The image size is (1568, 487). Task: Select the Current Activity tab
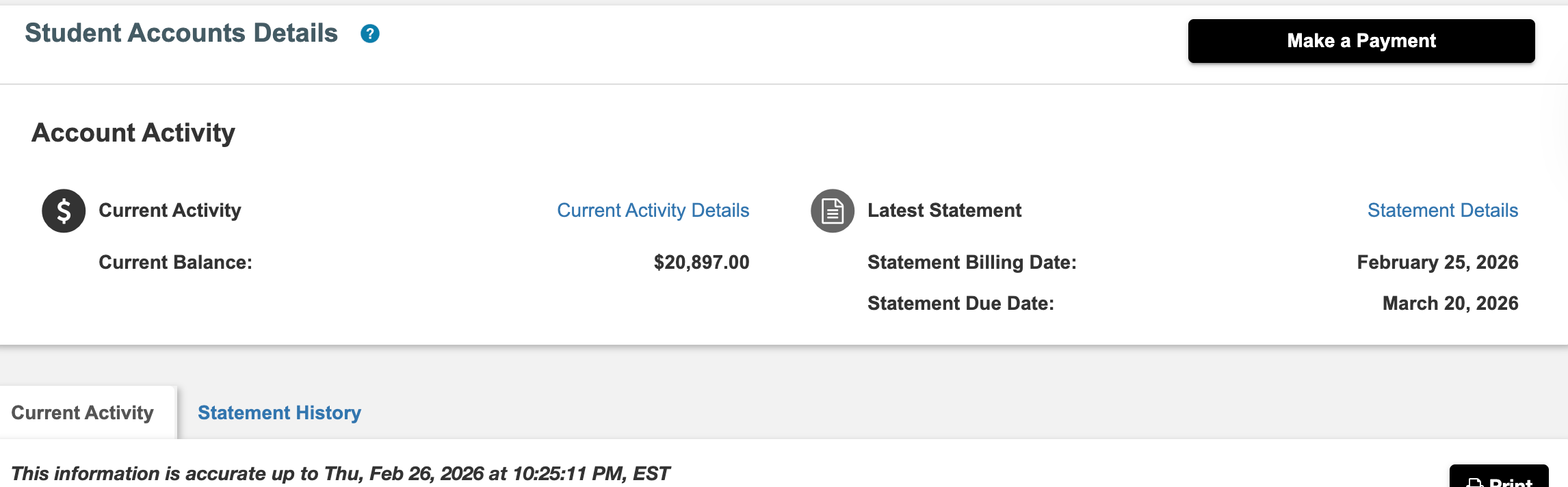click(x=83, y=413)
